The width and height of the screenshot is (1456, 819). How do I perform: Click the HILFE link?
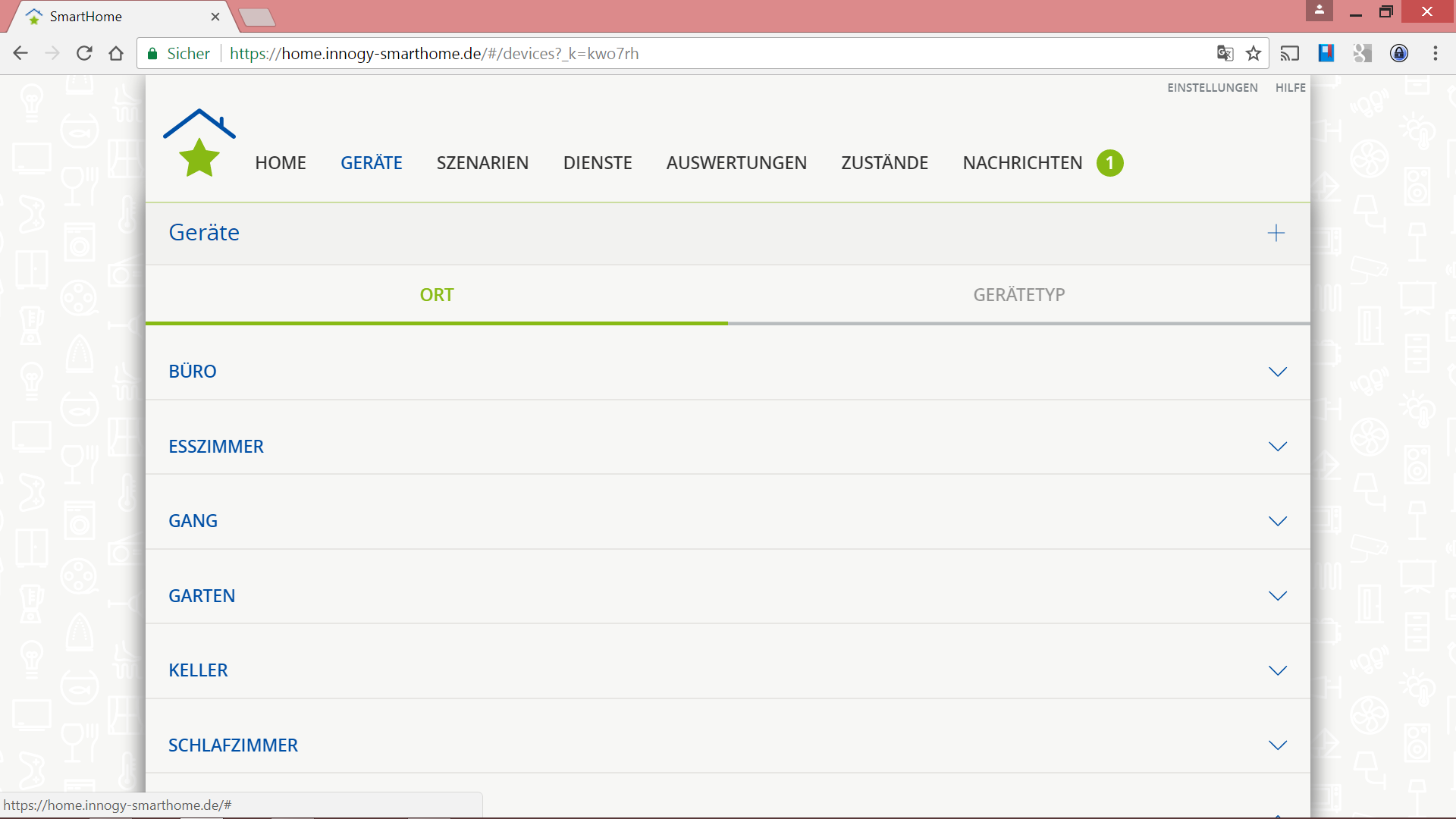coord(1290,88)
